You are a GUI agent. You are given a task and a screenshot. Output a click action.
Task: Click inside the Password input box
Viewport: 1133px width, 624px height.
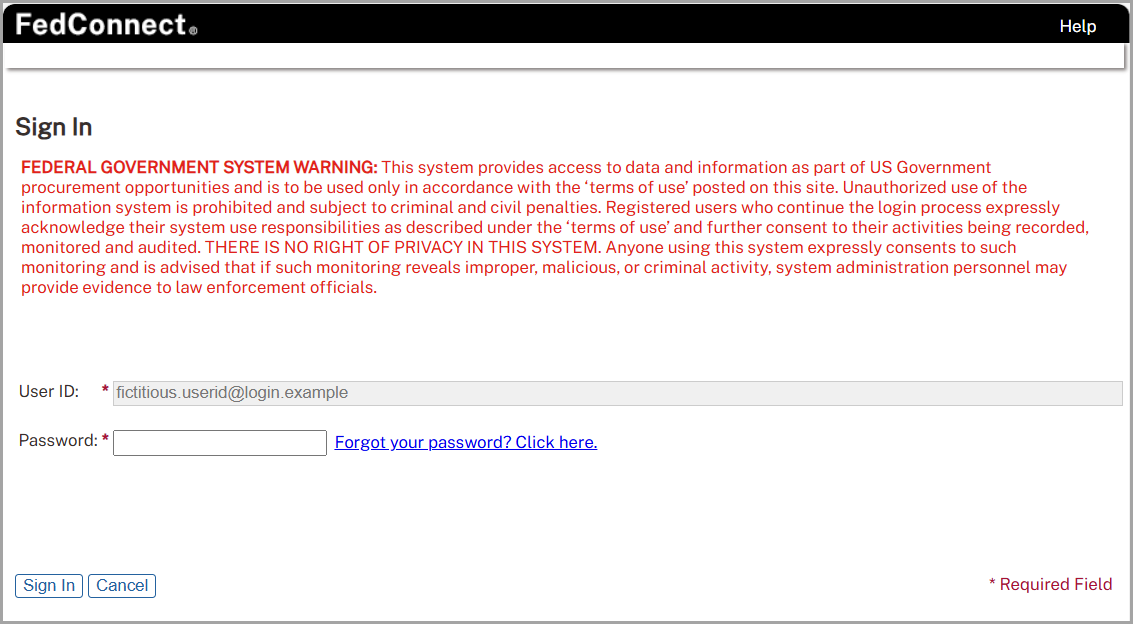point(219,441)
